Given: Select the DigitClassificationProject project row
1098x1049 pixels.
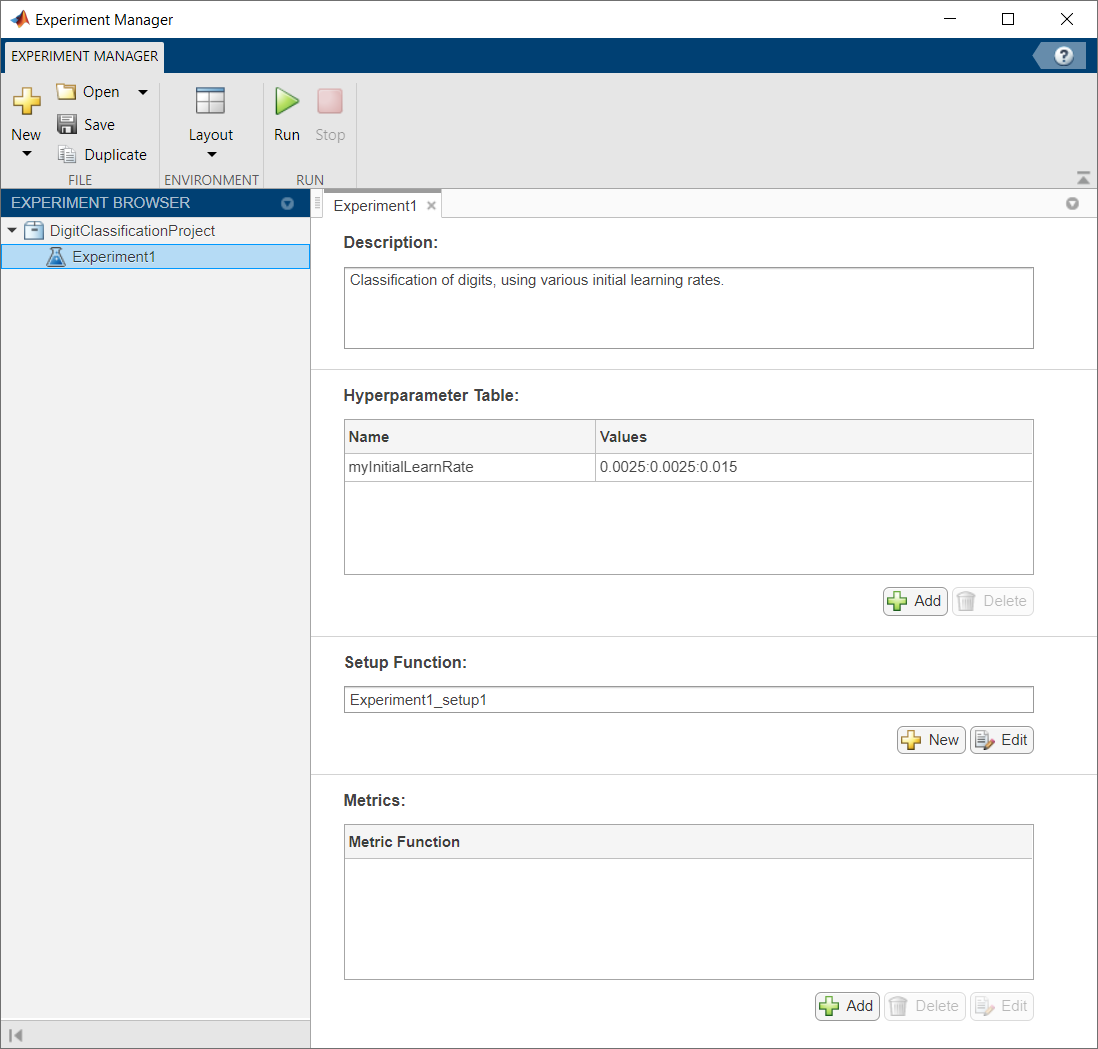Looking at the screenshot, I should (155, 230).
